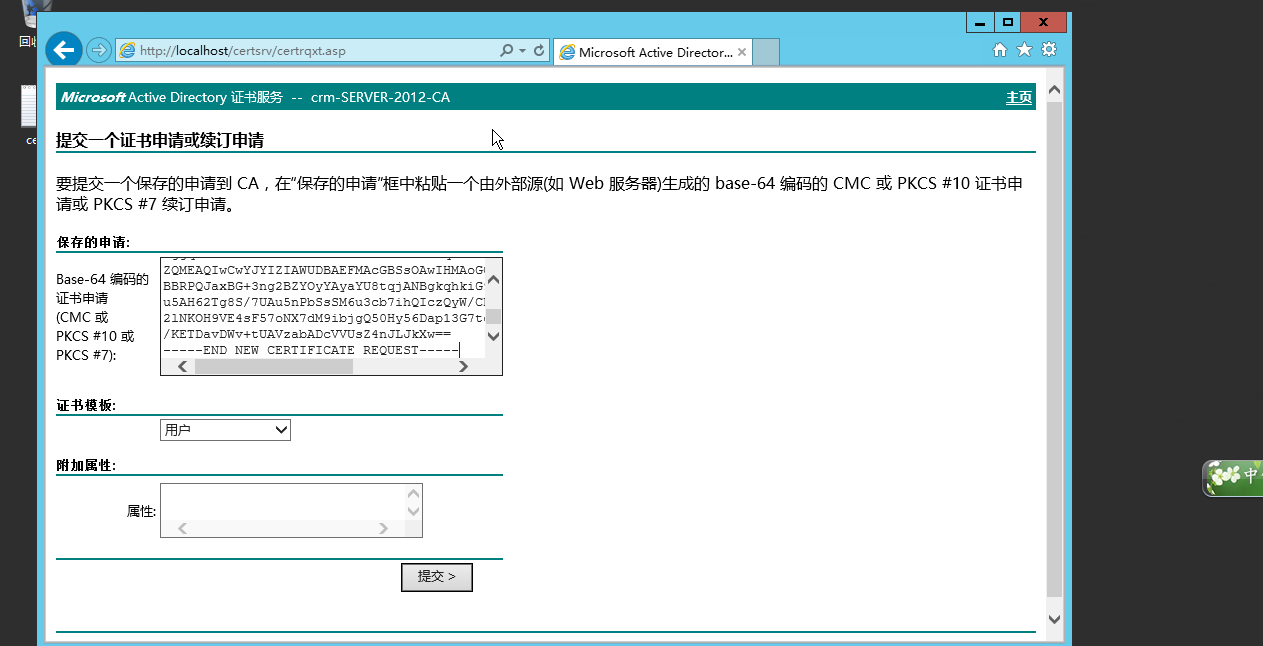Click inside the Base-64 certificate request textarea
Image resolution: width=1263 pixels, height=646 pixels.
coord(323,307)
